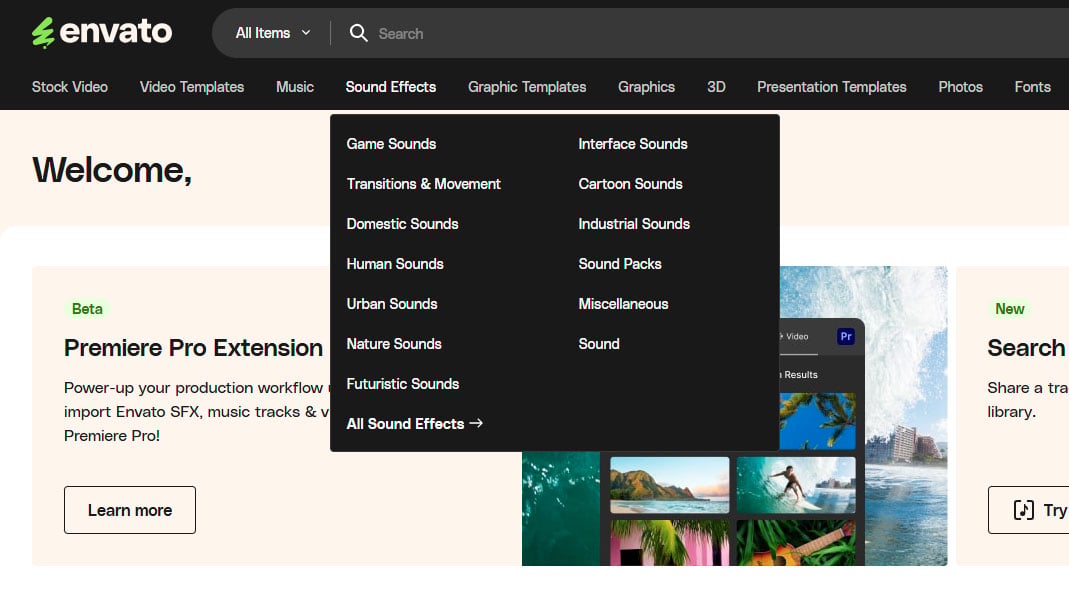Select the Video tab in preview panel
This screenshot has height=601, width=1069.
(796, 337)
